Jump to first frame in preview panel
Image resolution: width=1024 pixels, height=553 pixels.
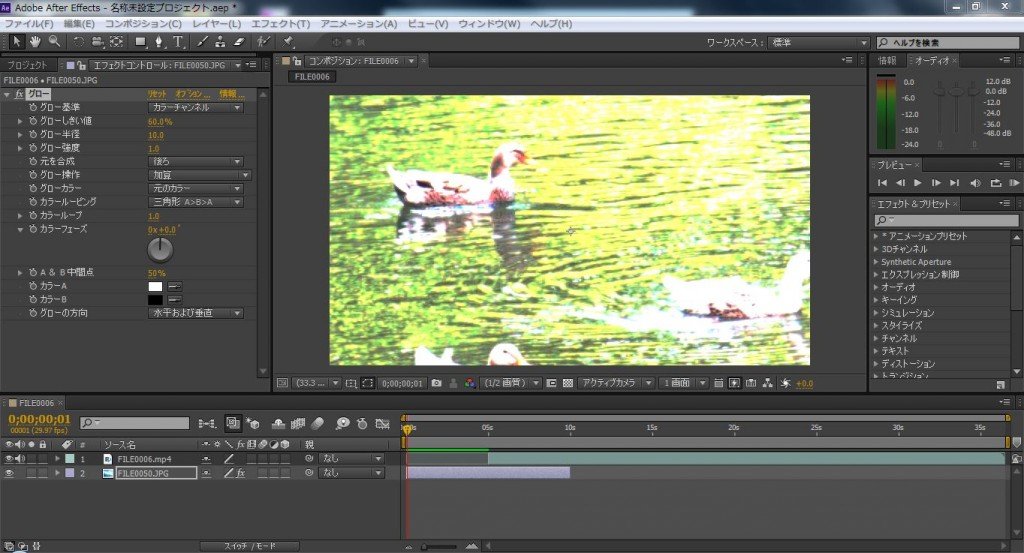pyautogui.click(x=882, y=183)
